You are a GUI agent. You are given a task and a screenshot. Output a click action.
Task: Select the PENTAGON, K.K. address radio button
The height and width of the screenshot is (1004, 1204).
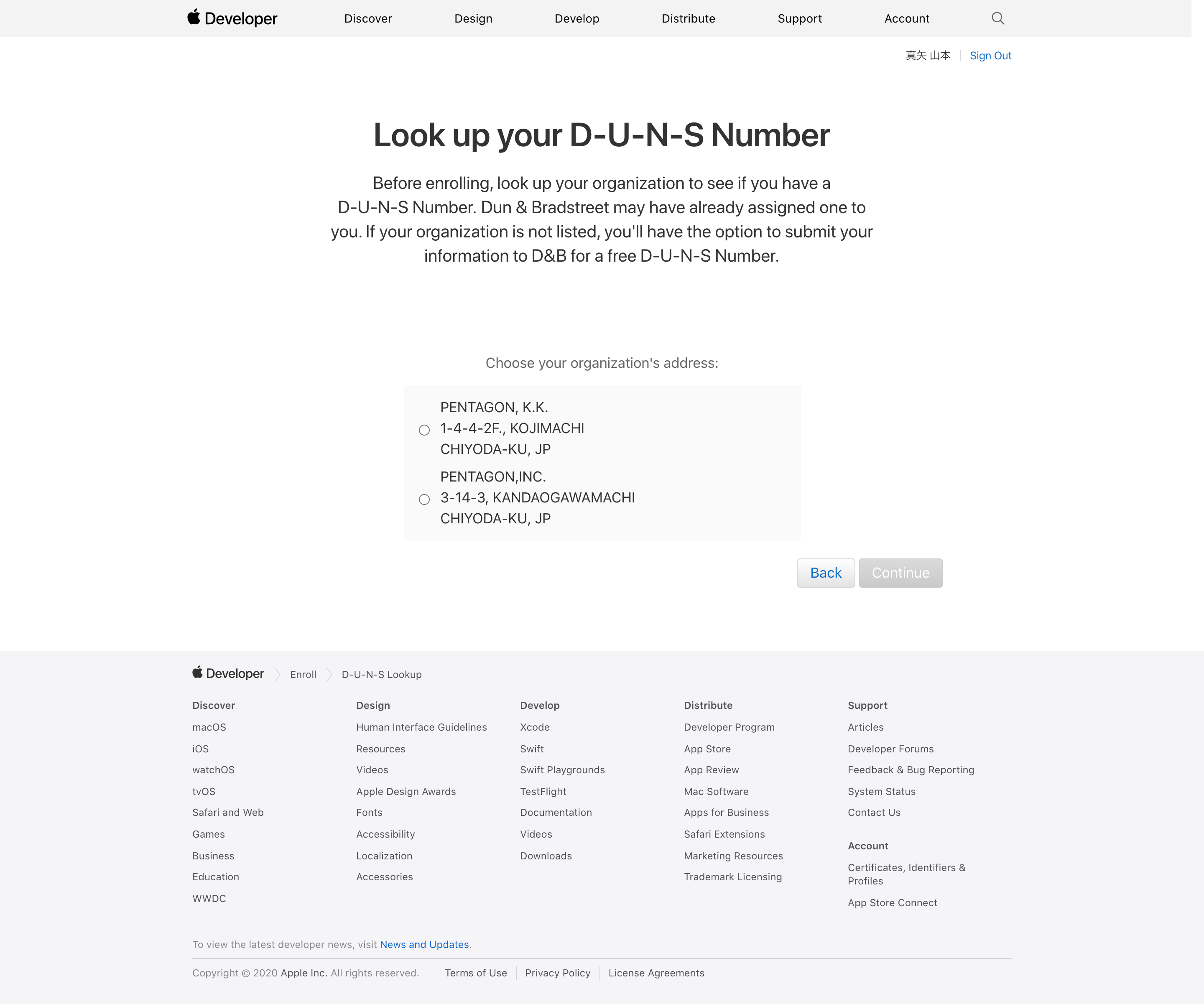(424, 430)
